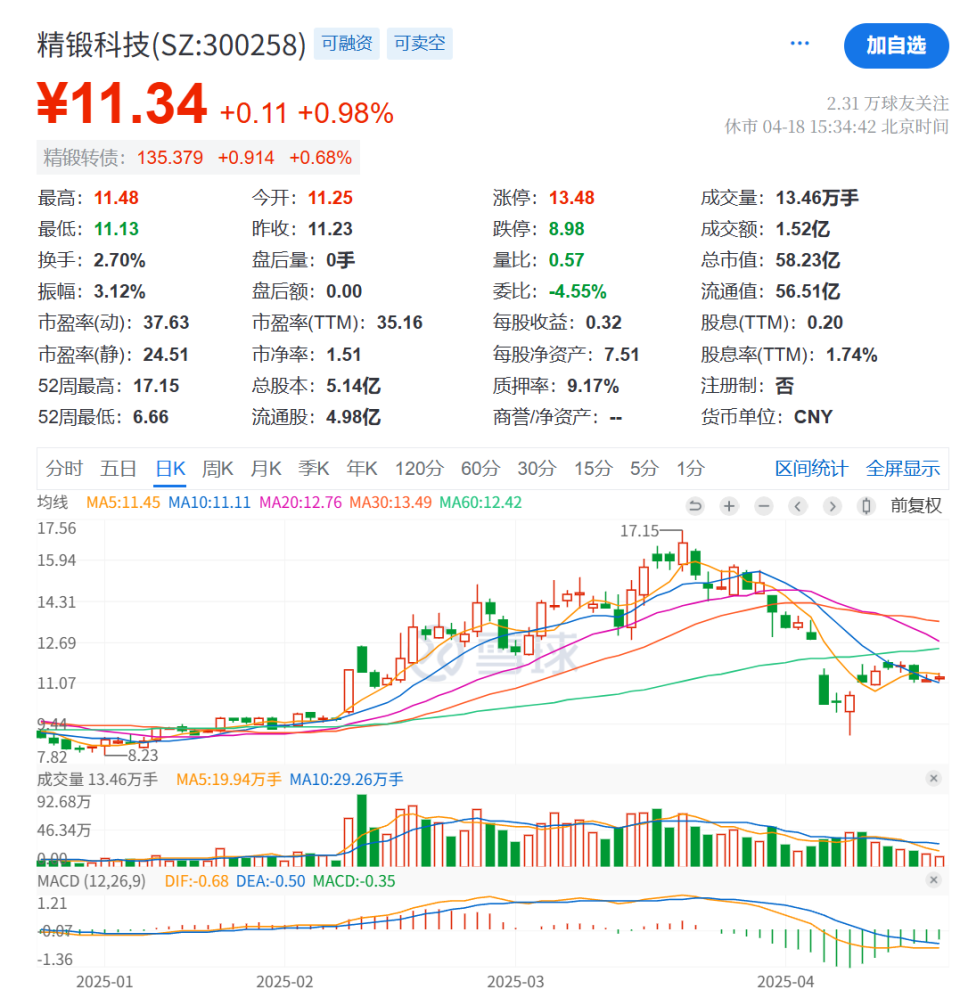The image size is (960, 1006).
Task: Click the current price ¥11.34
Action: point(122,103)
